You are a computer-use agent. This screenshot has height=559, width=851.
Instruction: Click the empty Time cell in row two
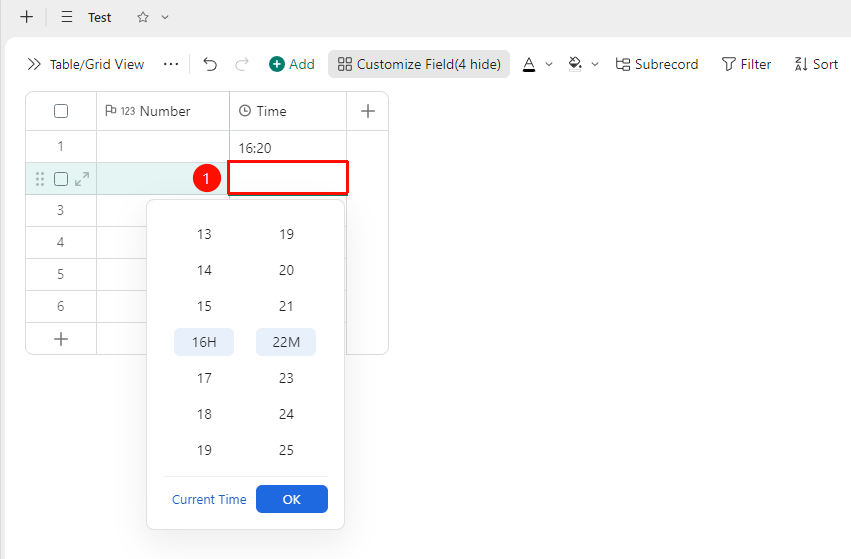288,177
